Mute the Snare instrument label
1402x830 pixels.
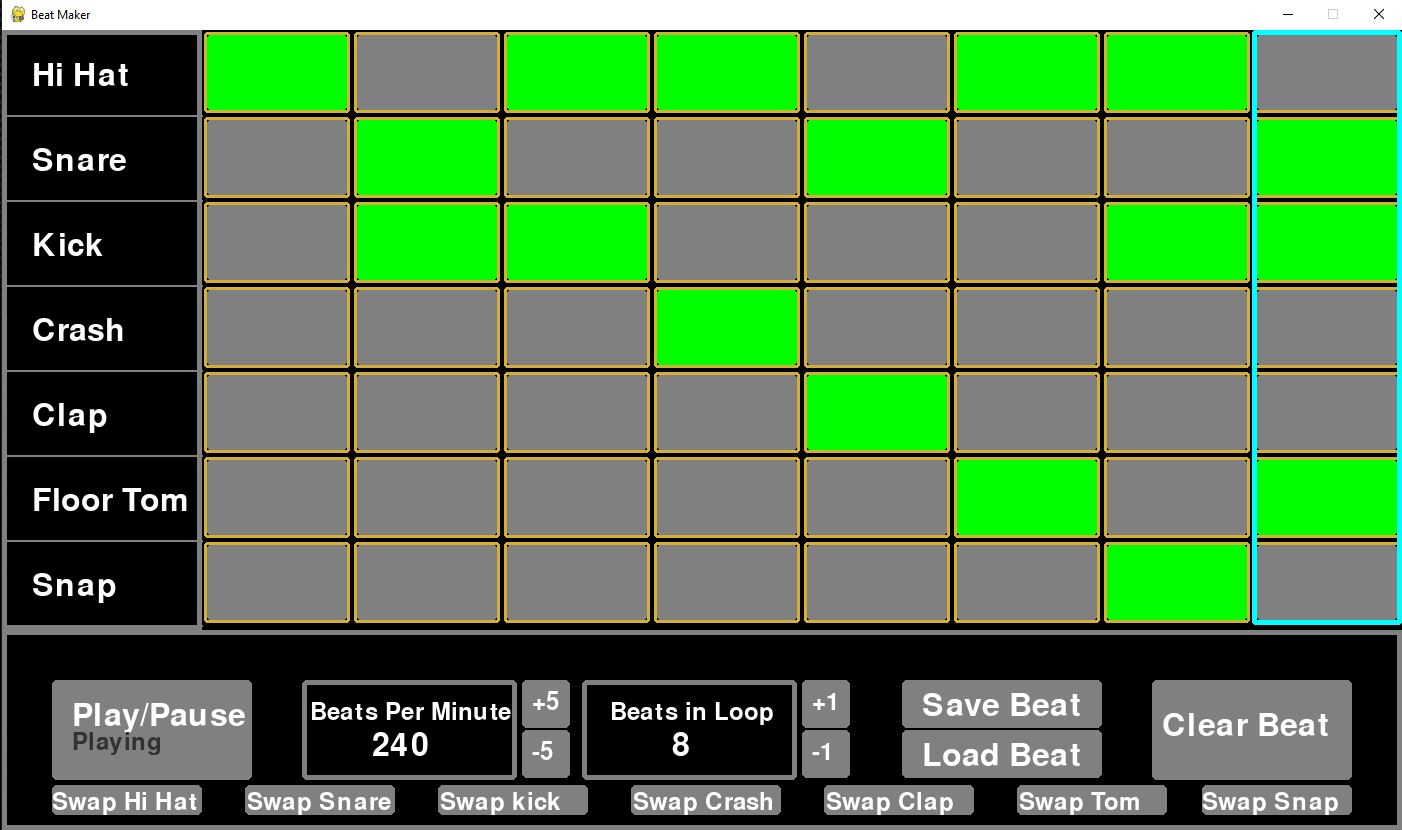102,160
